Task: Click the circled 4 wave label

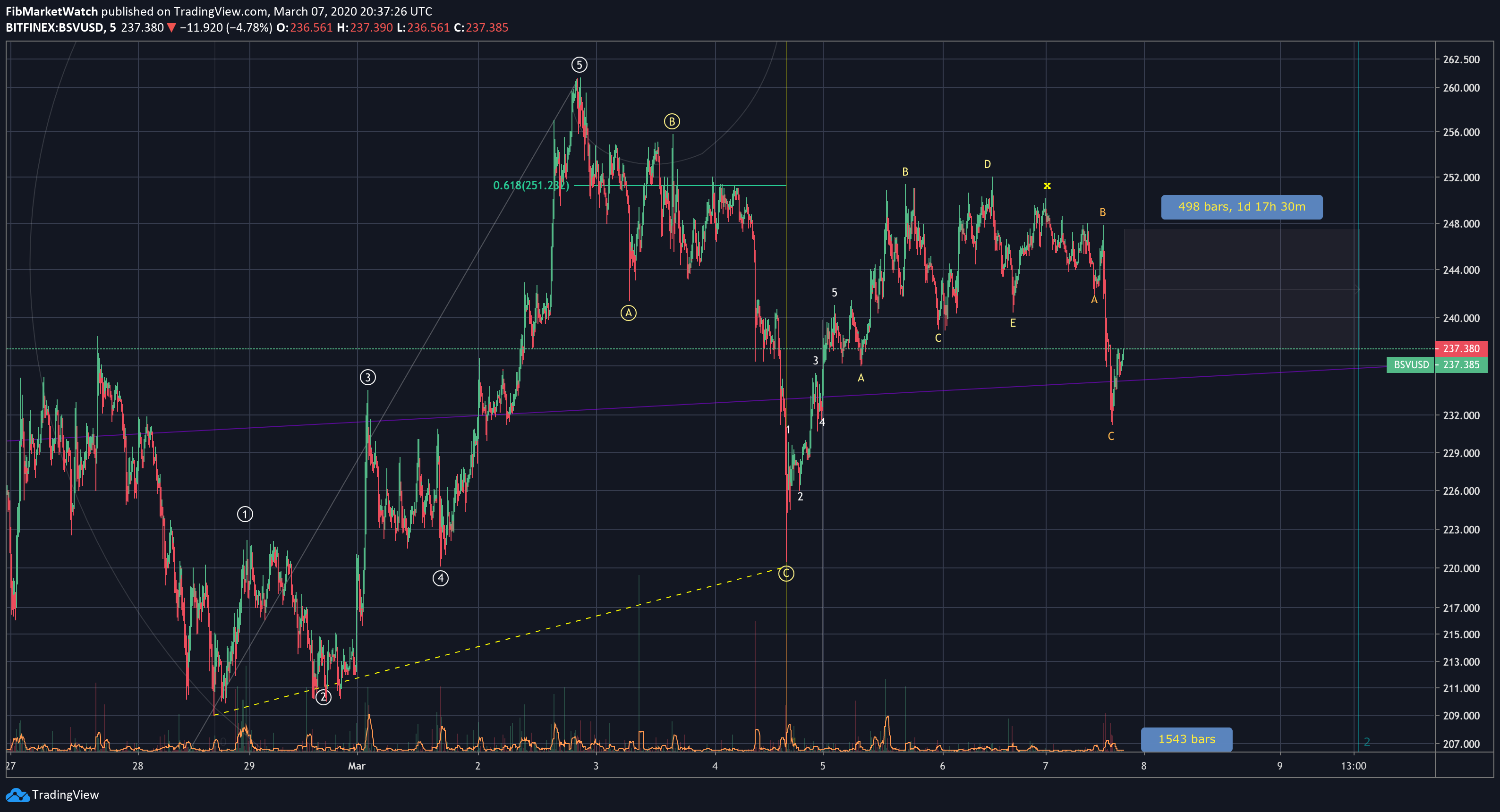Action: (x=440, y=578)
